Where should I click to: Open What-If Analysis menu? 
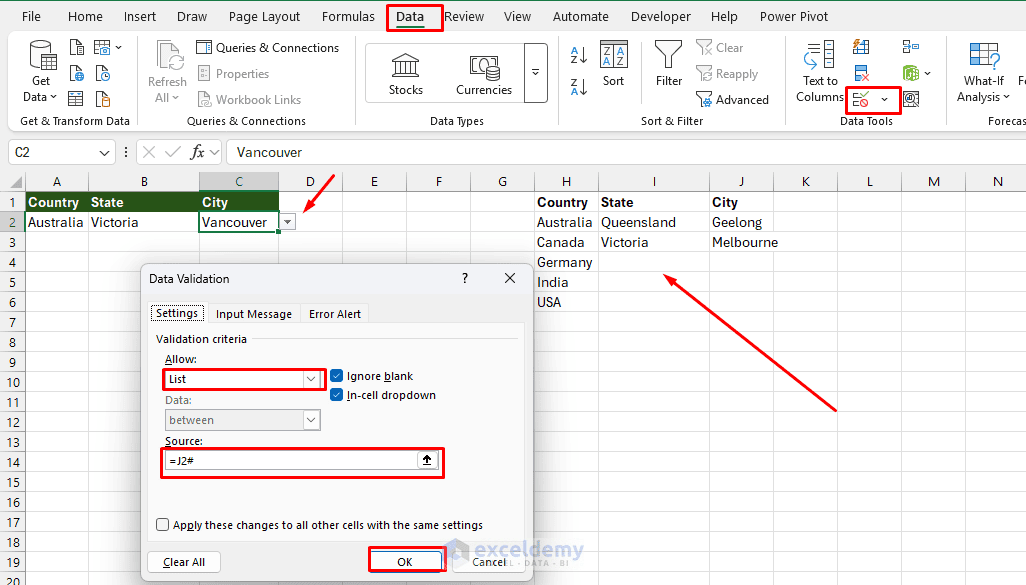[983, 71]
